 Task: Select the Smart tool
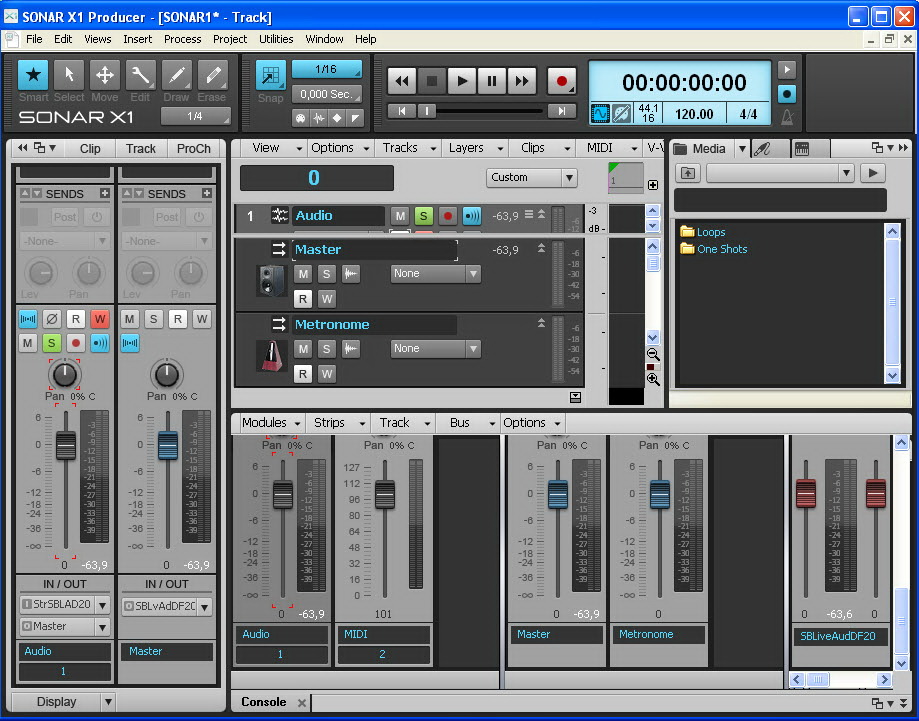coord(33,75)
